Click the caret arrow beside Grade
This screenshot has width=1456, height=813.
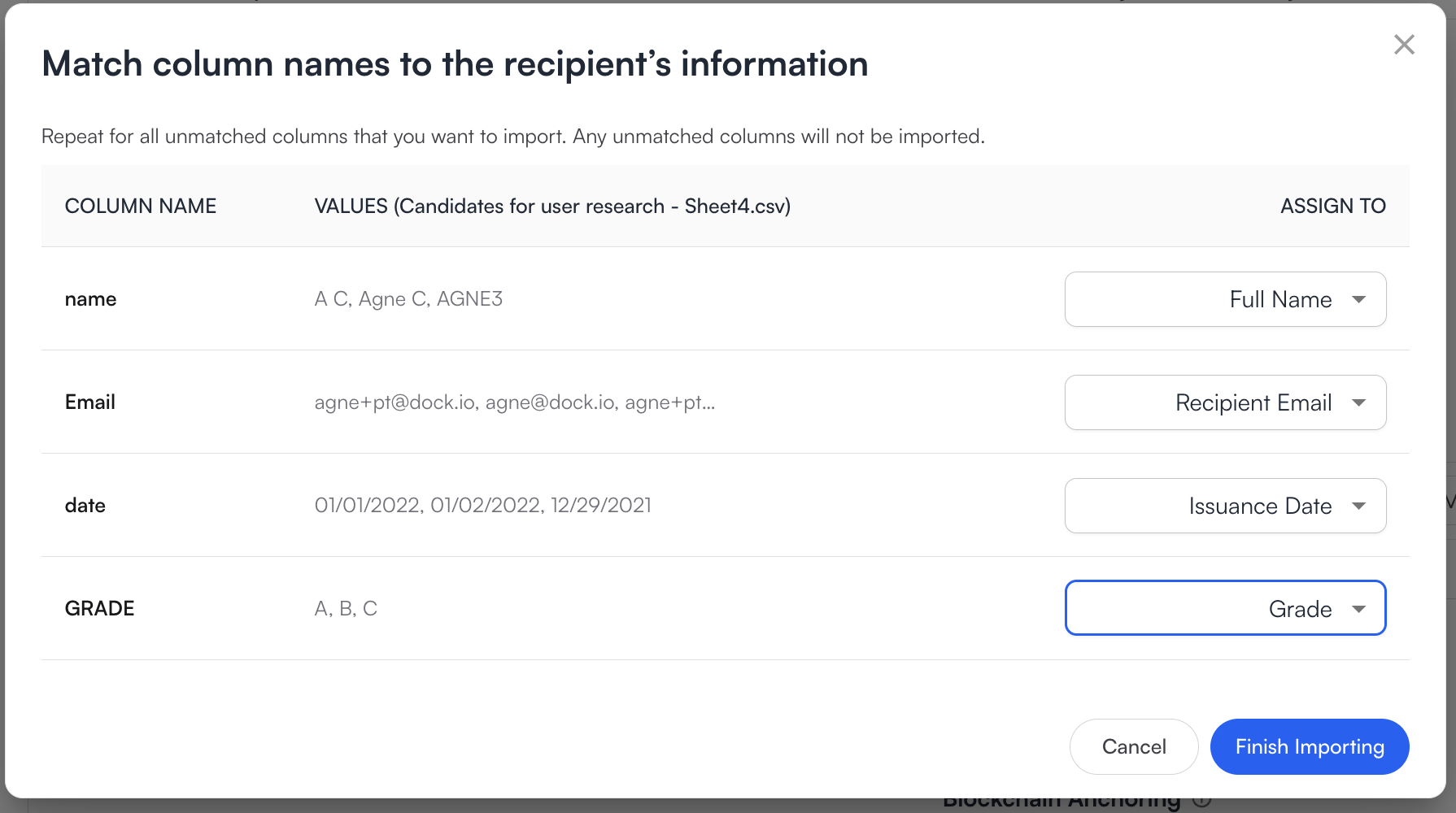tap(1358, 610)
